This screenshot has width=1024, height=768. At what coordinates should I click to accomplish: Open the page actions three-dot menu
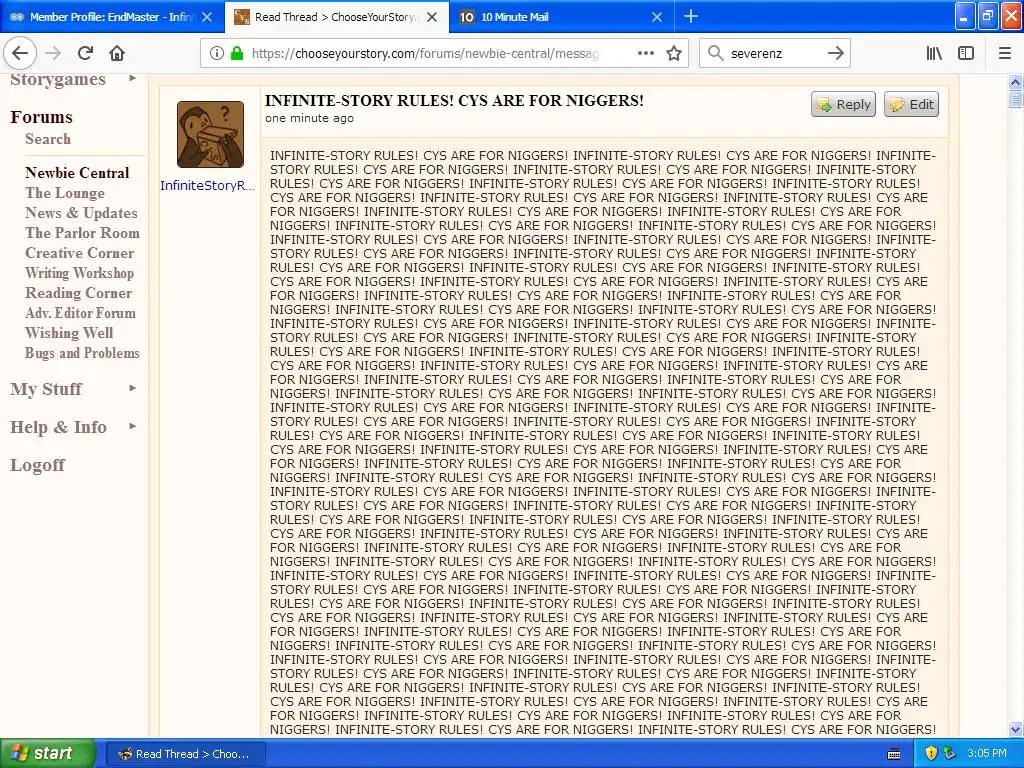[646, 53]
